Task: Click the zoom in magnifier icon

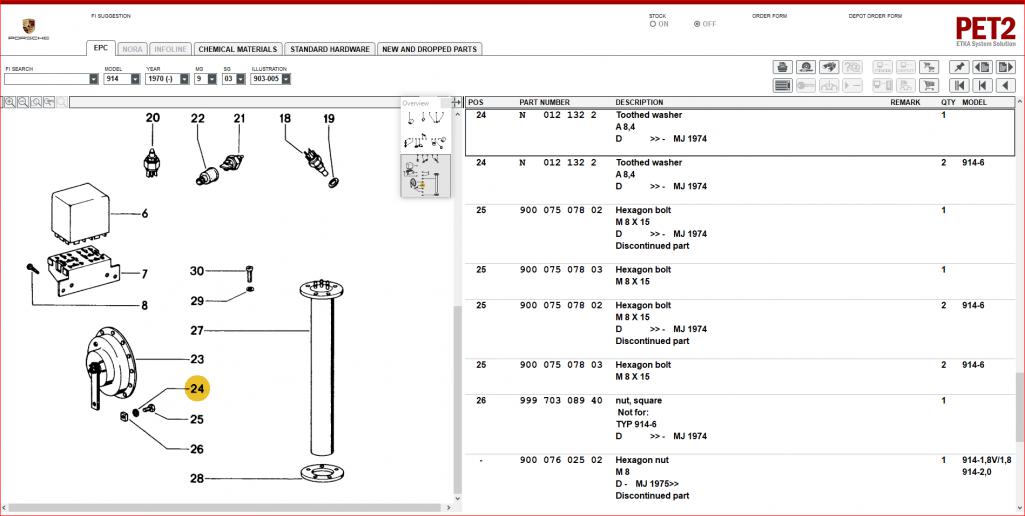Action: point(10,102)
